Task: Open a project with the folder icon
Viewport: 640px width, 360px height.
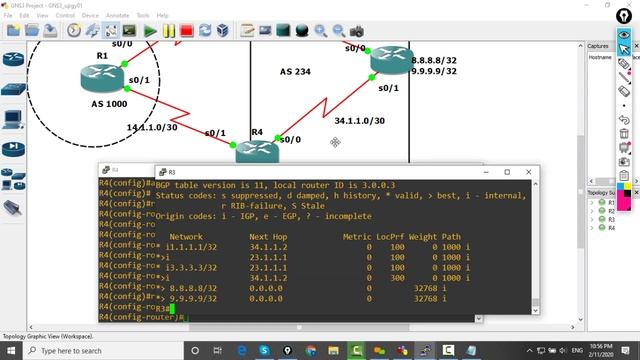Action: click(x=32, y=31)
